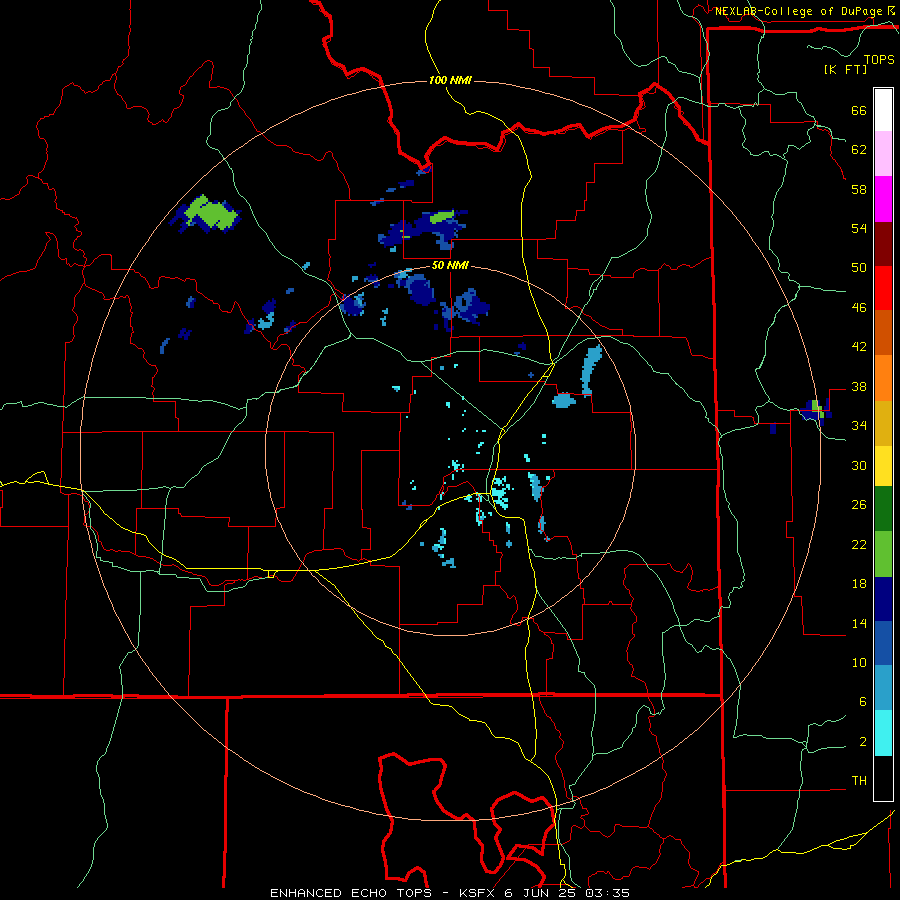Image resolution: width=900 pixels, height=900 pixels.
Task: Click the '66' legend value
Action: click(x=859, y=111)
